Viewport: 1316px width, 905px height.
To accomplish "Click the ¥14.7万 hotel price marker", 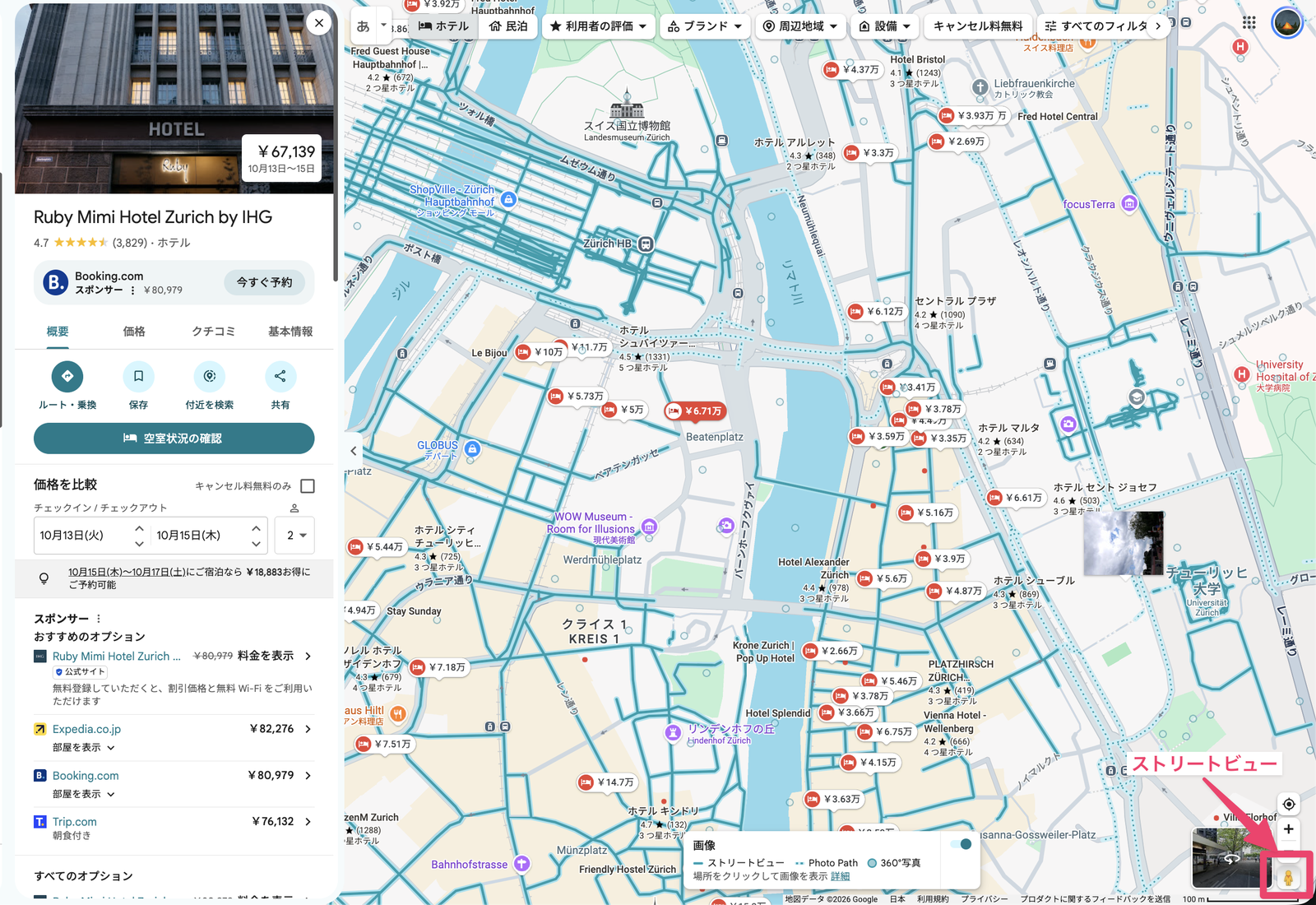I will tap(608, 782).
